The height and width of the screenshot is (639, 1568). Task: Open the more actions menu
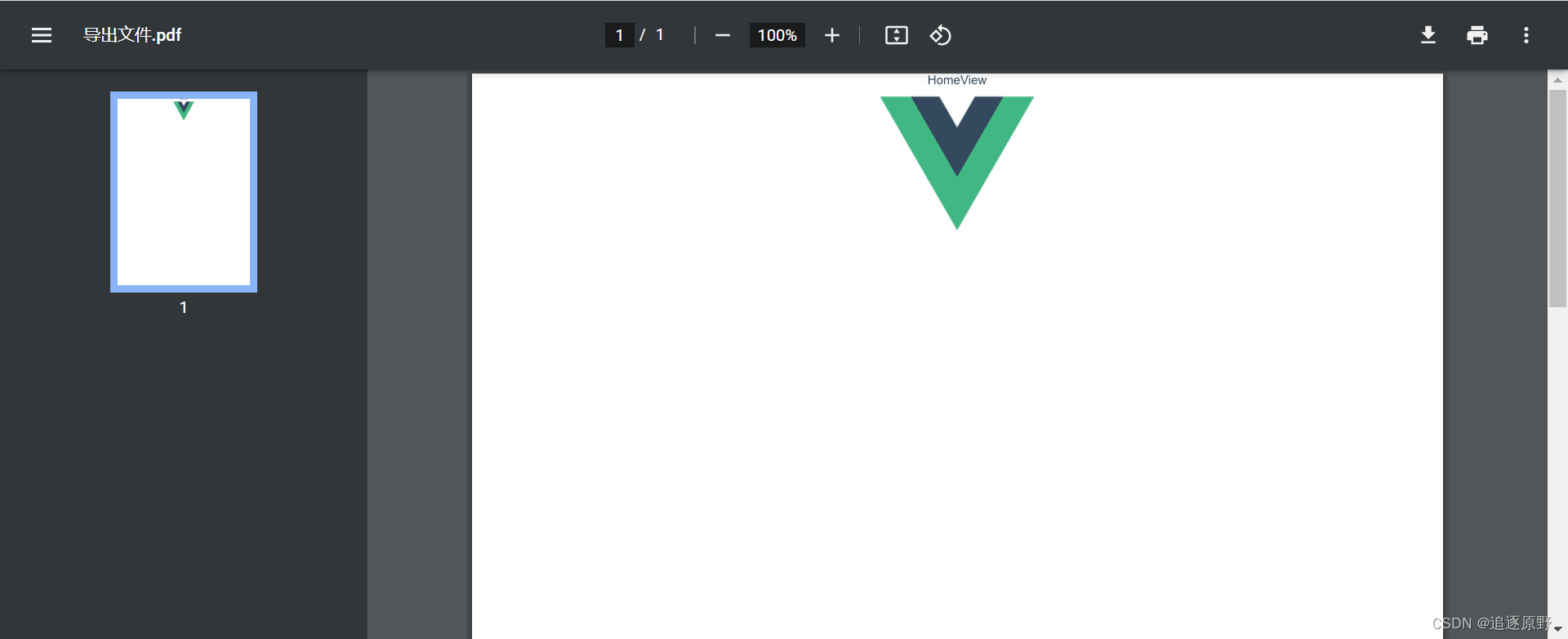coord(1526,35)
